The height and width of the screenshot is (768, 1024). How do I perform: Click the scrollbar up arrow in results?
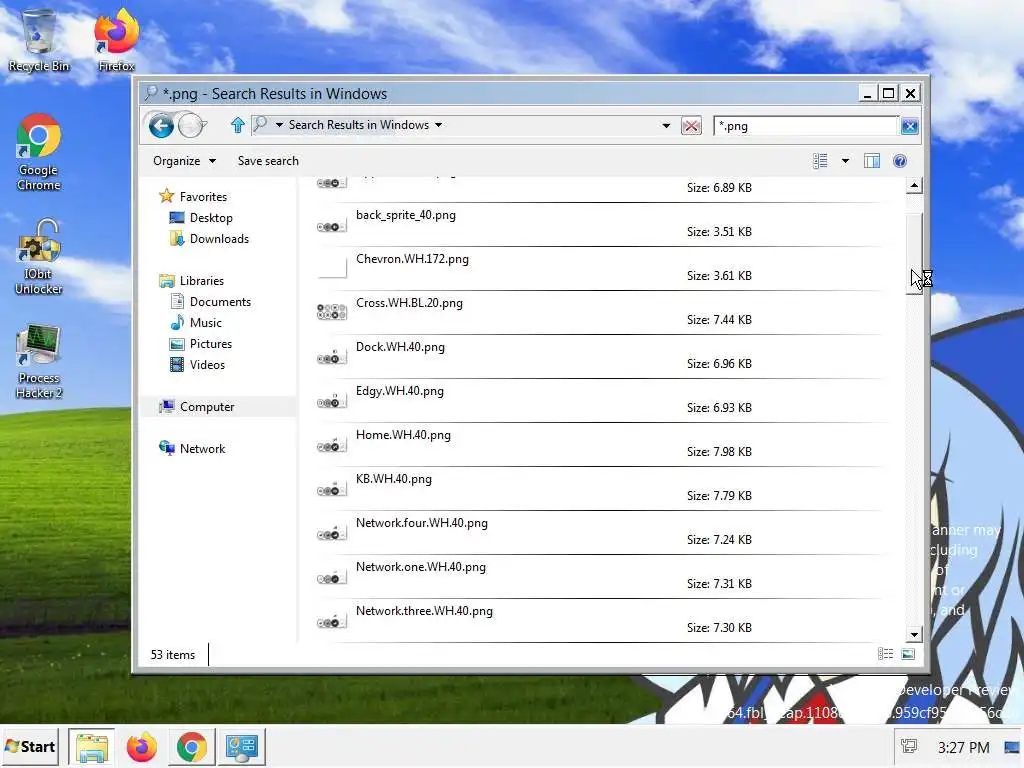(x=914, y=186)
